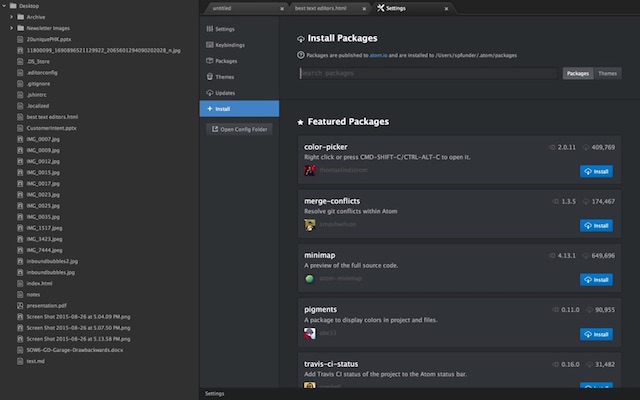
Task: Select IMG_1517.jpeg
Action: tap(44, 228)
